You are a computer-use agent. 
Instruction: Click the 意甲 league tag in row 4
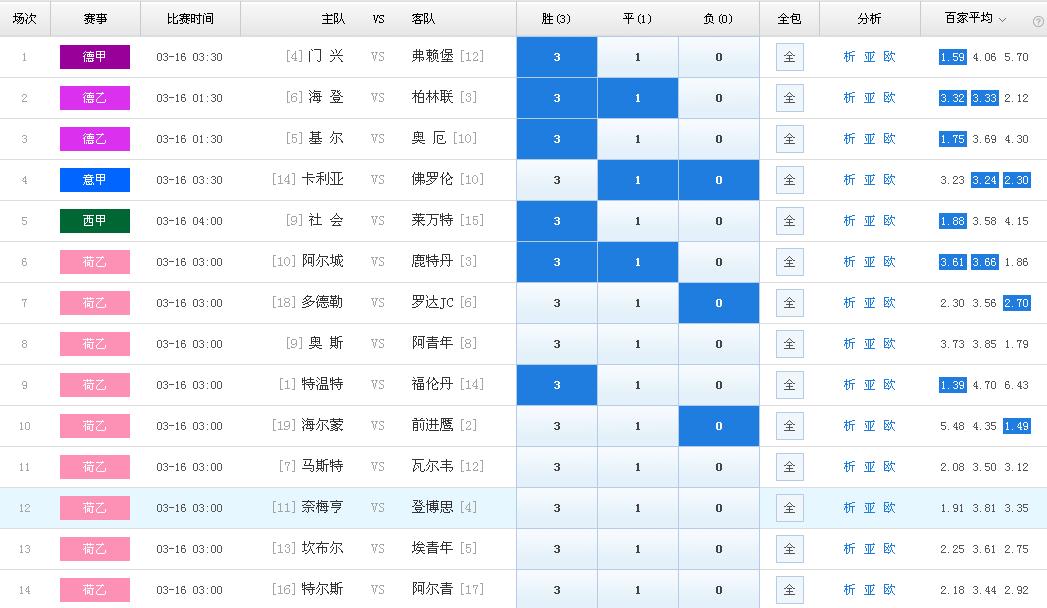(95, 180)
